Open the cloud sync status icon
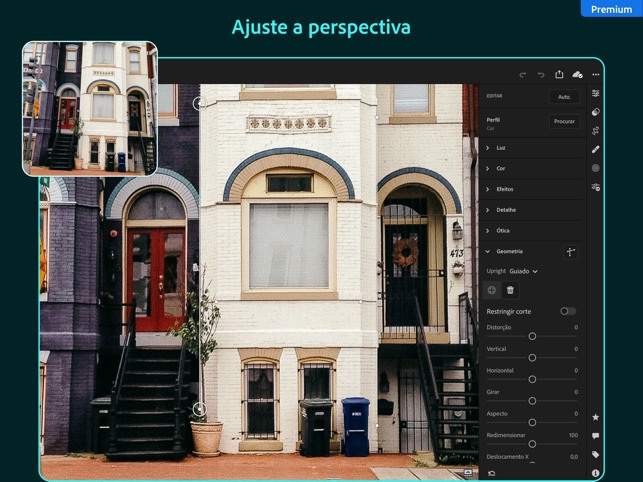Image resolution: width=643 pixels, height=482 pixels. 577,74
